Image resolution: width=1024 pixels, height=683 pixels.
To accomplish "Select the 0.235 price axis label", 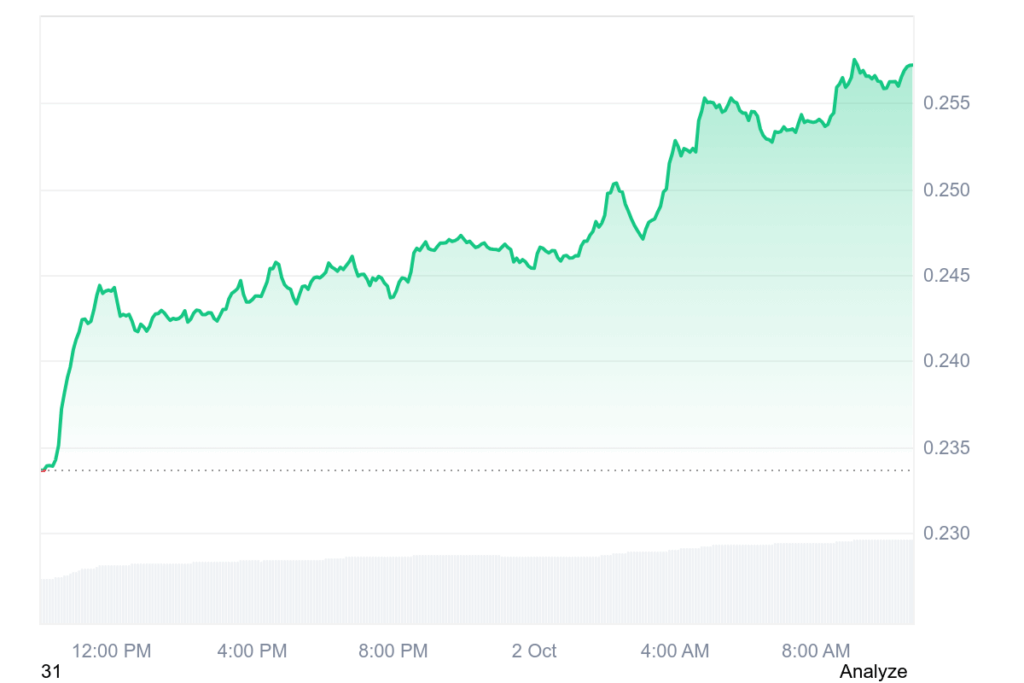I will point(944,447).
